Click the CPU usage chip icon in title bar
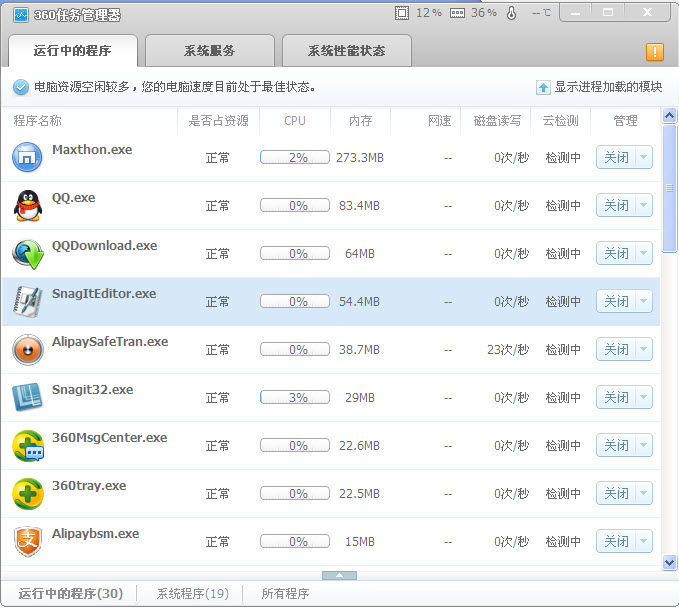 point(402,13)
